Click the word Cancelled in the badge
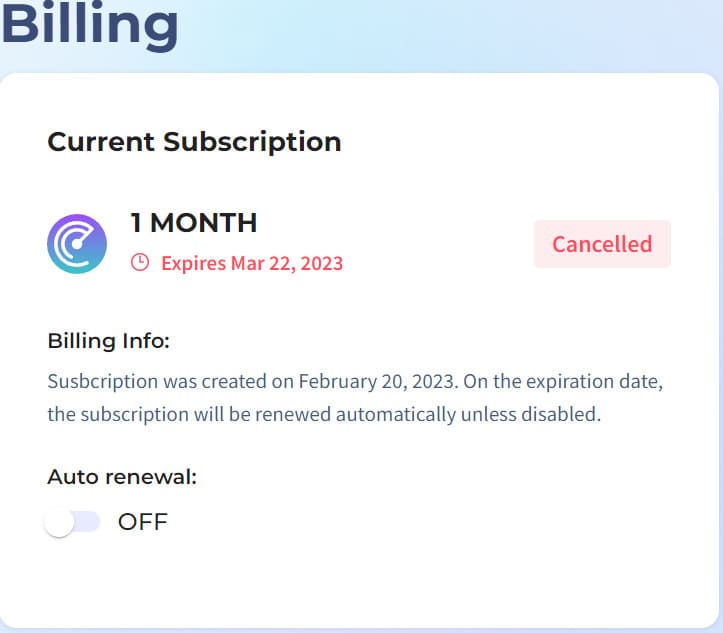The height and width of the screenshot is (633, 723). coord(602,244)
